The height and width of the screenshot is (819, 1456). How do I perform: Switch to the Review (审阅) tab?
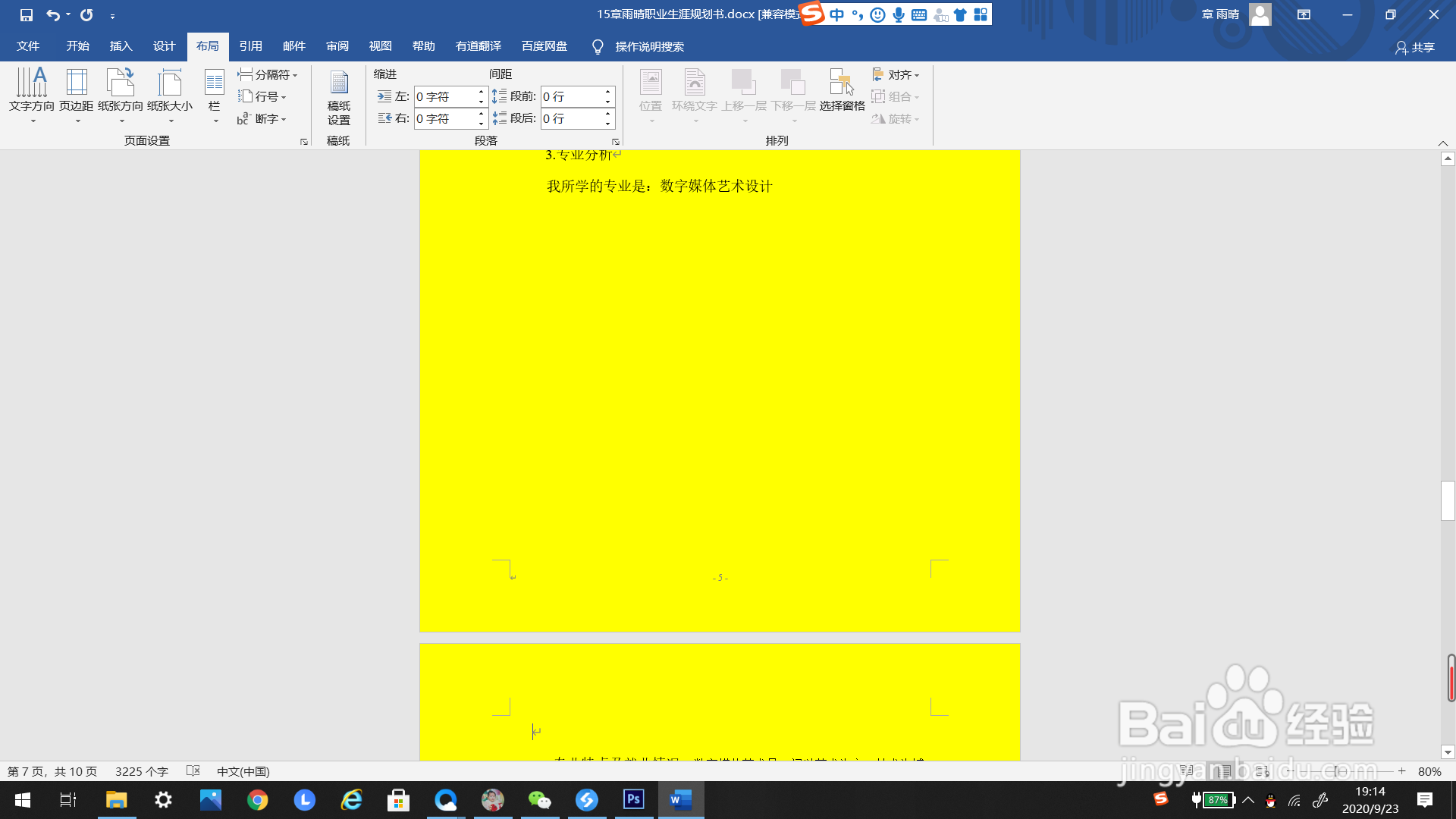[337, 46]
